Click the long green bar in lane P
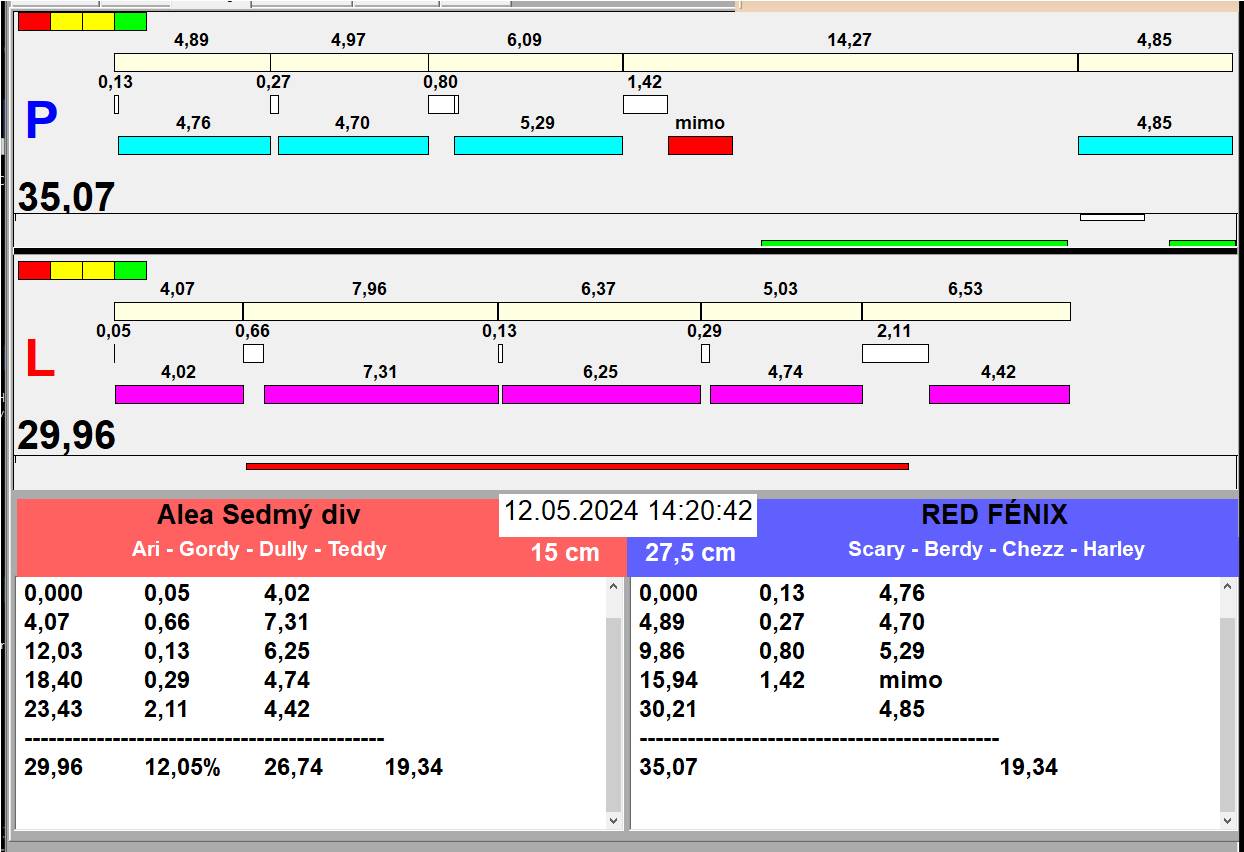The image size is (1244, 852). click(x=914, y=243)
